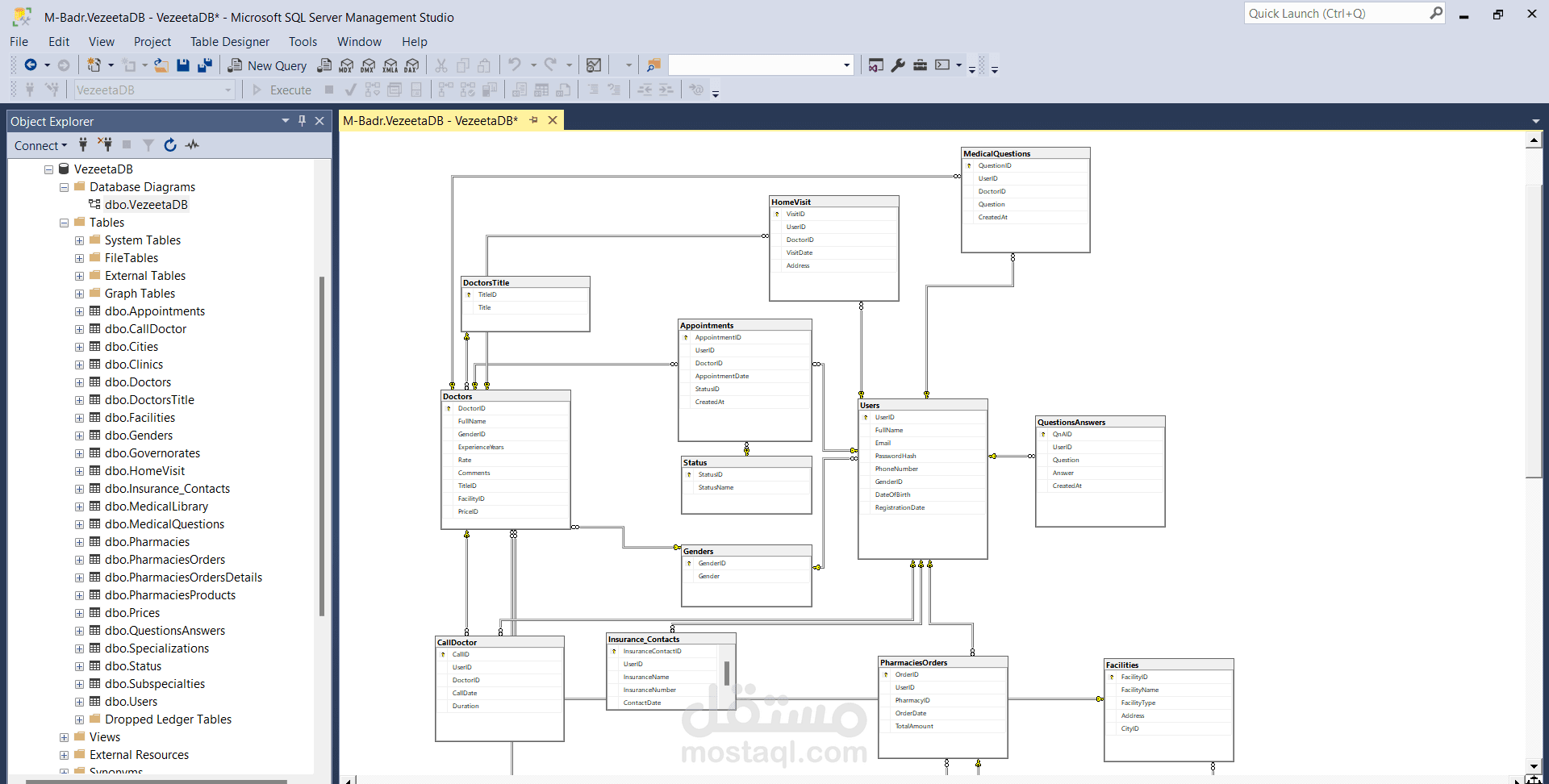Expand the dbo.Users table node
1549x784 pixels.
tap(79, 702)
